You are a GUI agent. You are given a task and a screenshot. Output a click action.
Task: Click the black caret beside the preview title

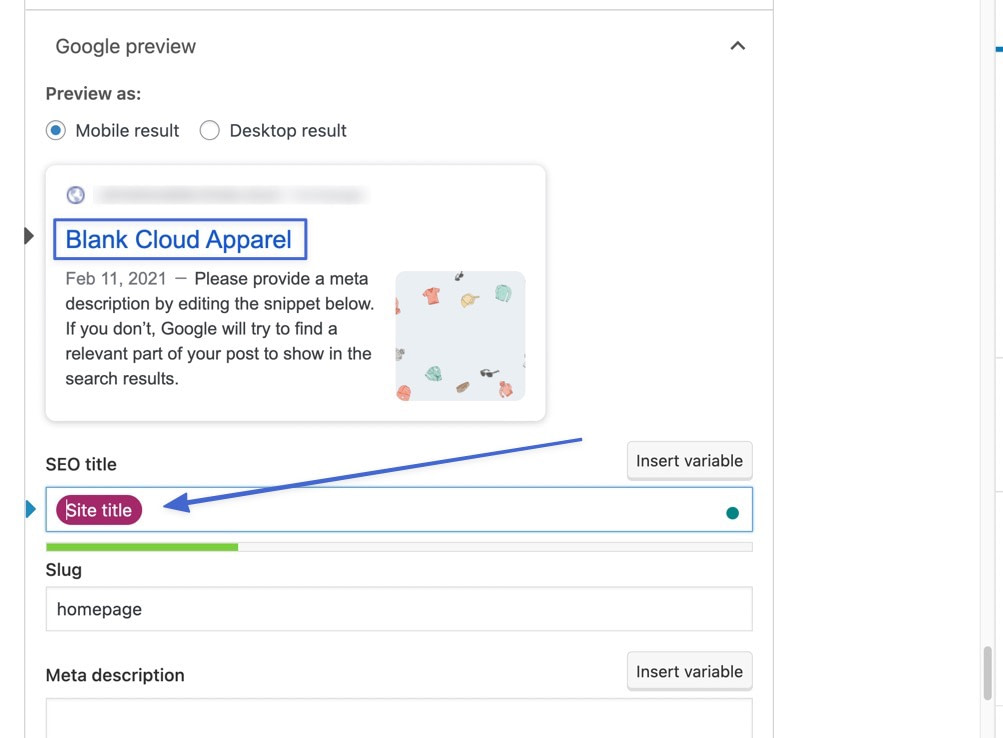tap(29, 236)
